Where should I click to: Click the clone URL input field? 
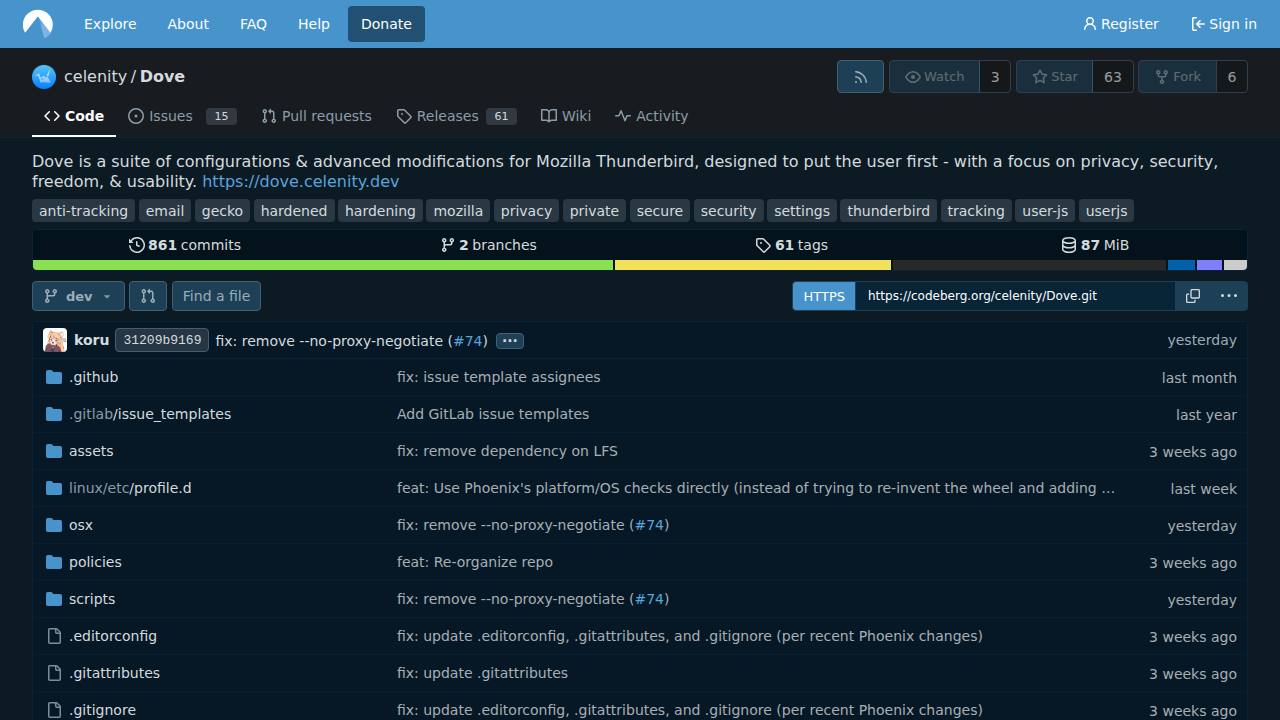pyautogui.click(x=1015, y=296)
